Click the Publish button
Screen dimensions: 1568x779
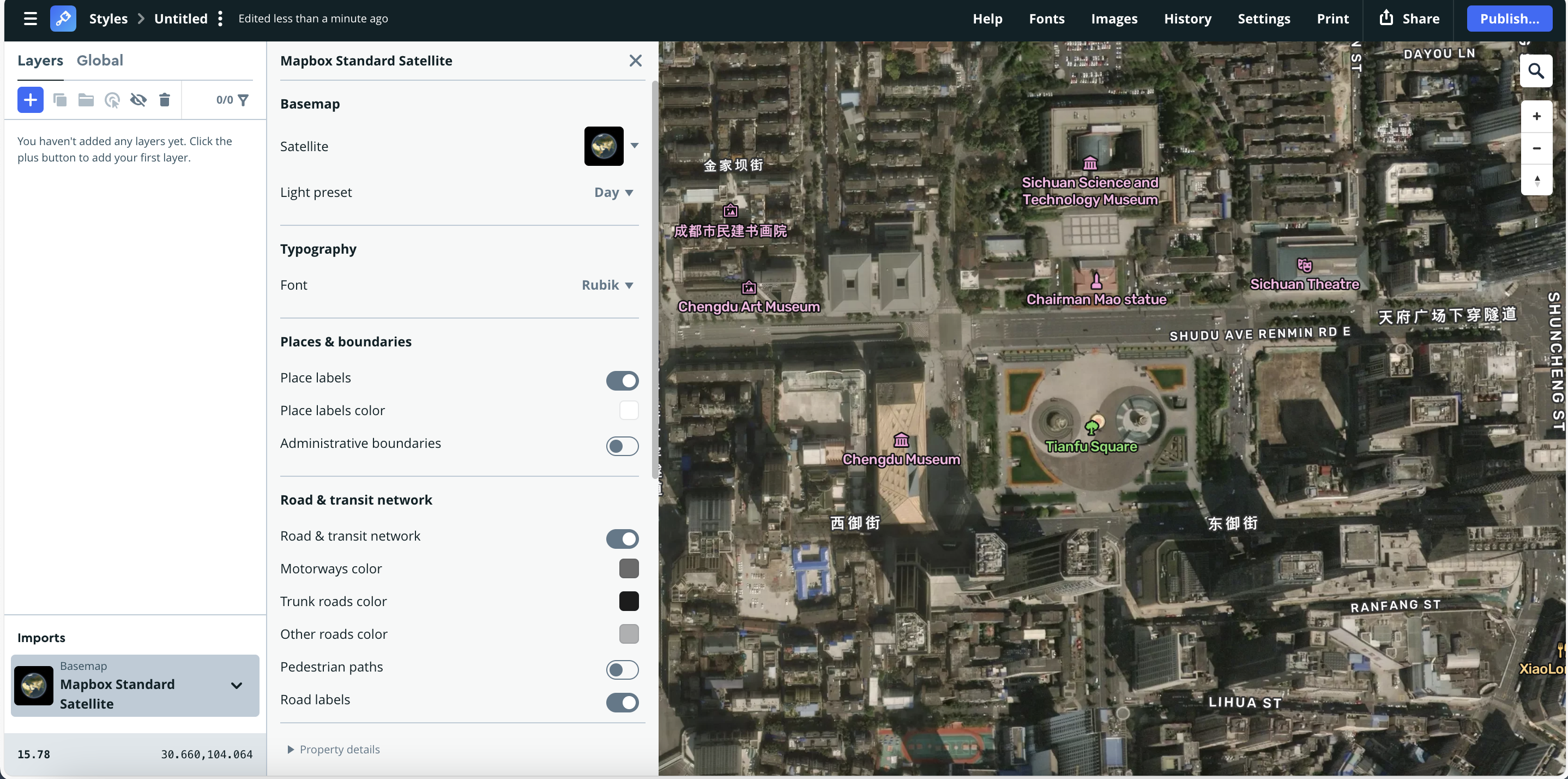pyautogui.click(x=1509, y=19)
